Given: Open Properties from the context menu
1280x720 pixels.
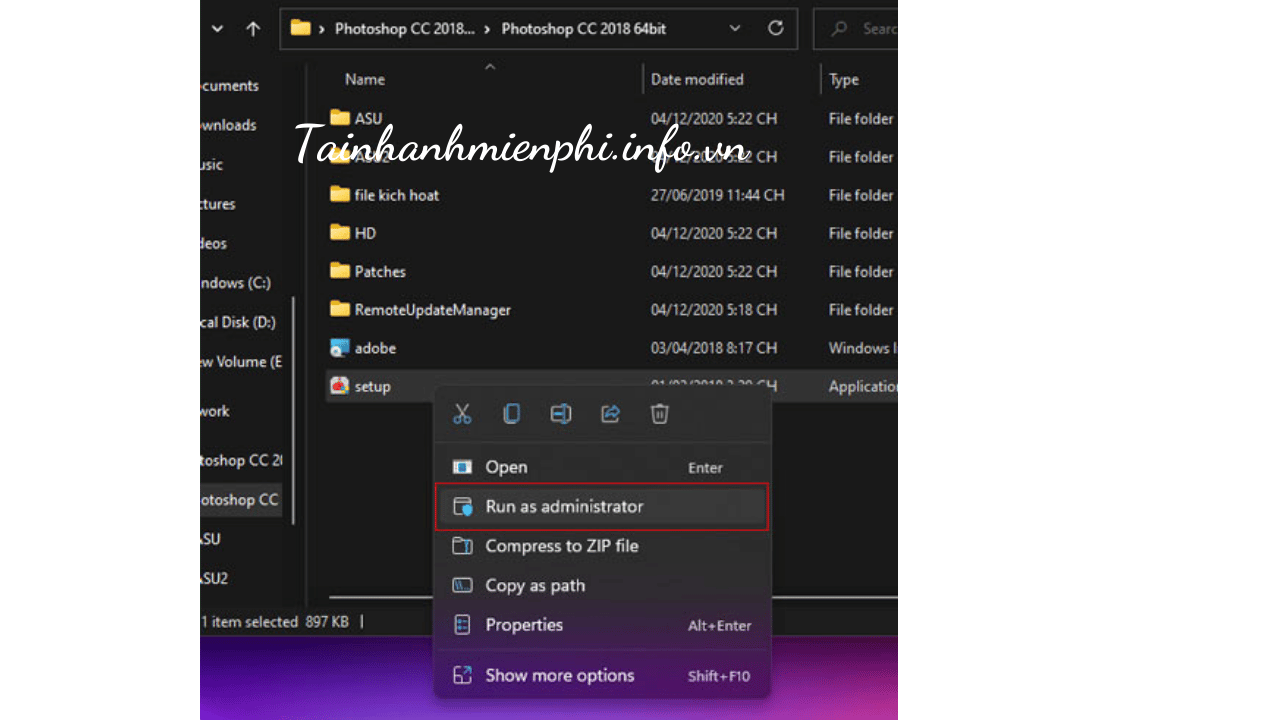Looking at the screenshot, I should [524, 625].
